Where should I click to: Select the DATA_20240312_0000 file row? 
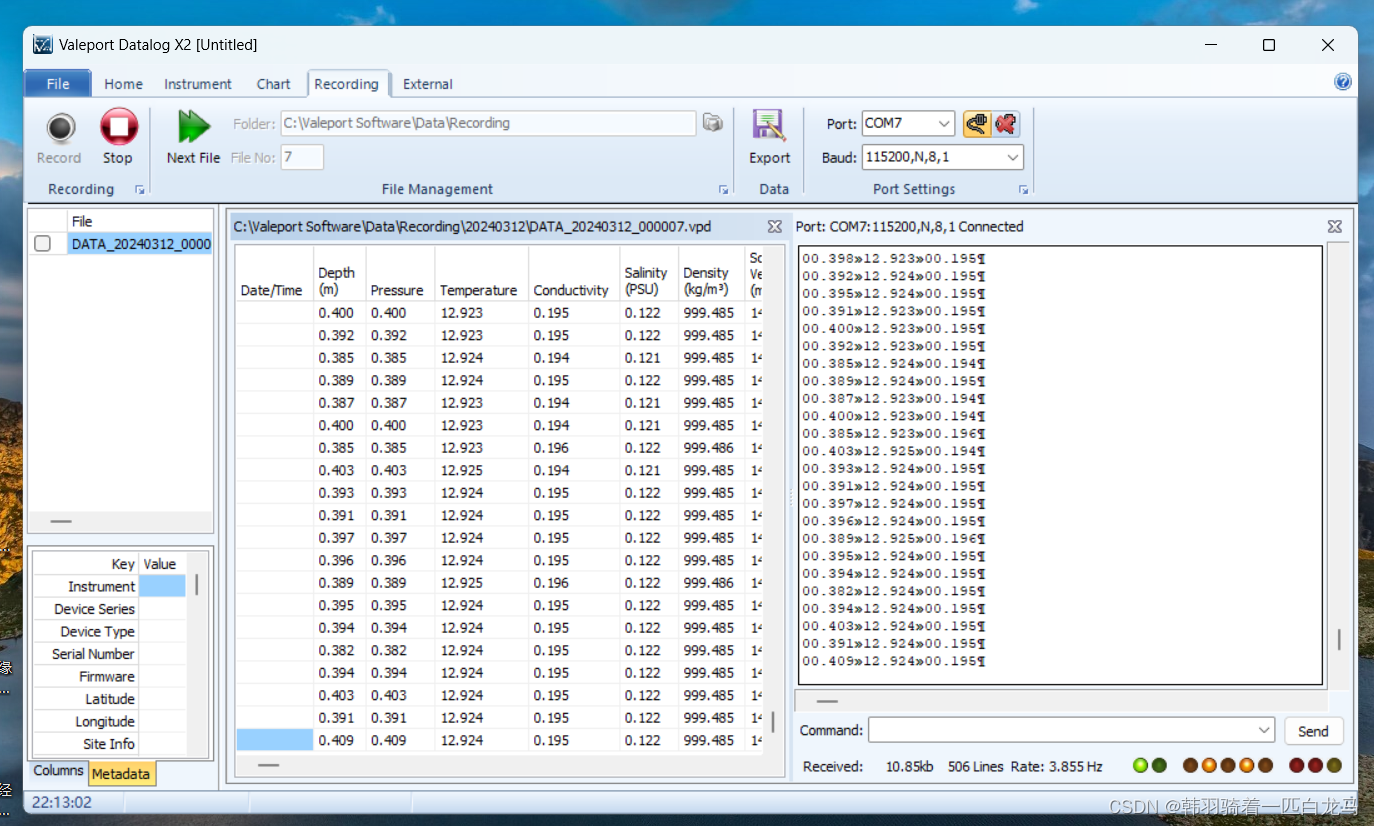pyautogui.click(x=140, y=244)
